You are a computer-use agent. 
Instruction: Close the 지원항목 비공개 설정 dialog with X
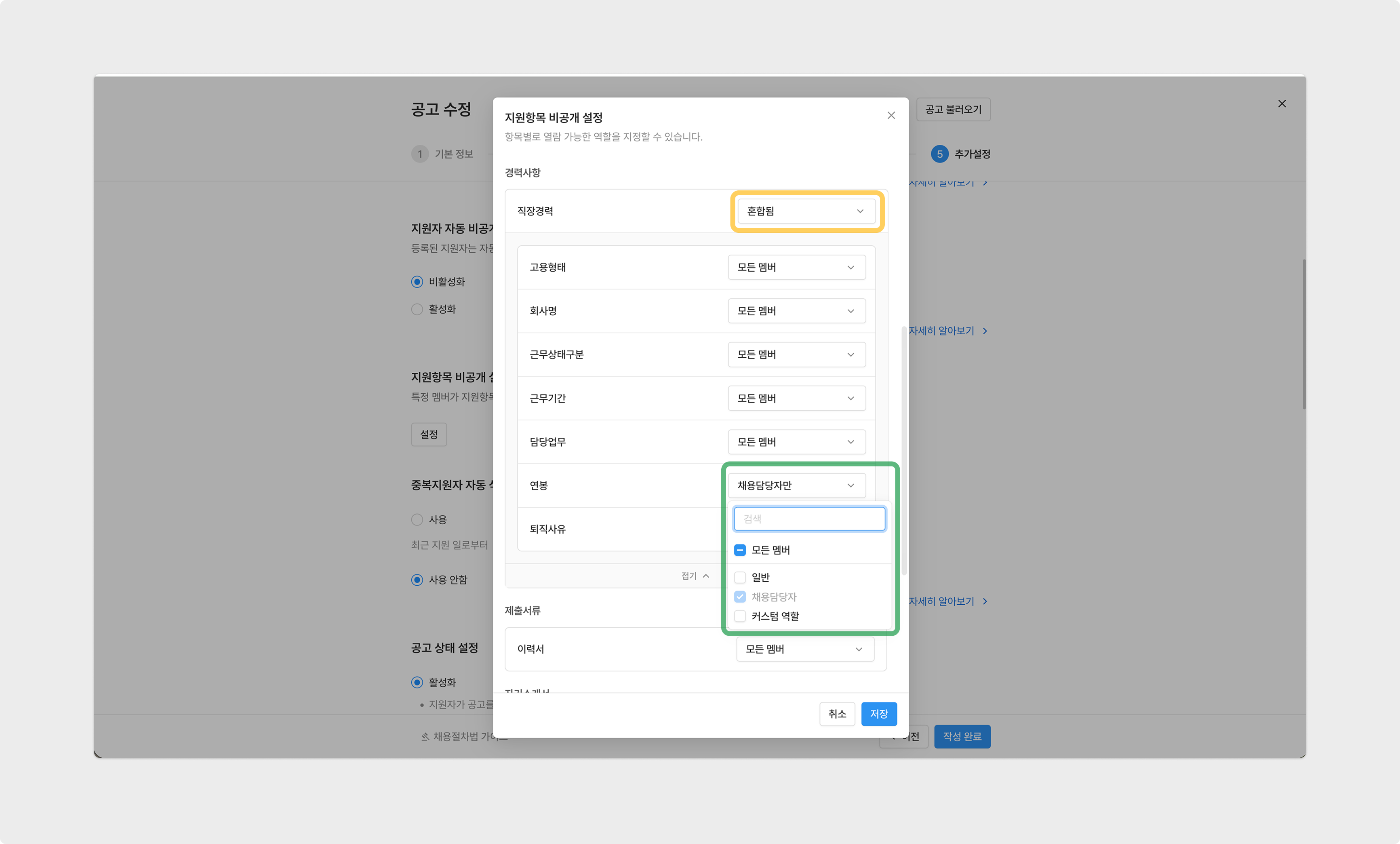(x=891, y=115)
